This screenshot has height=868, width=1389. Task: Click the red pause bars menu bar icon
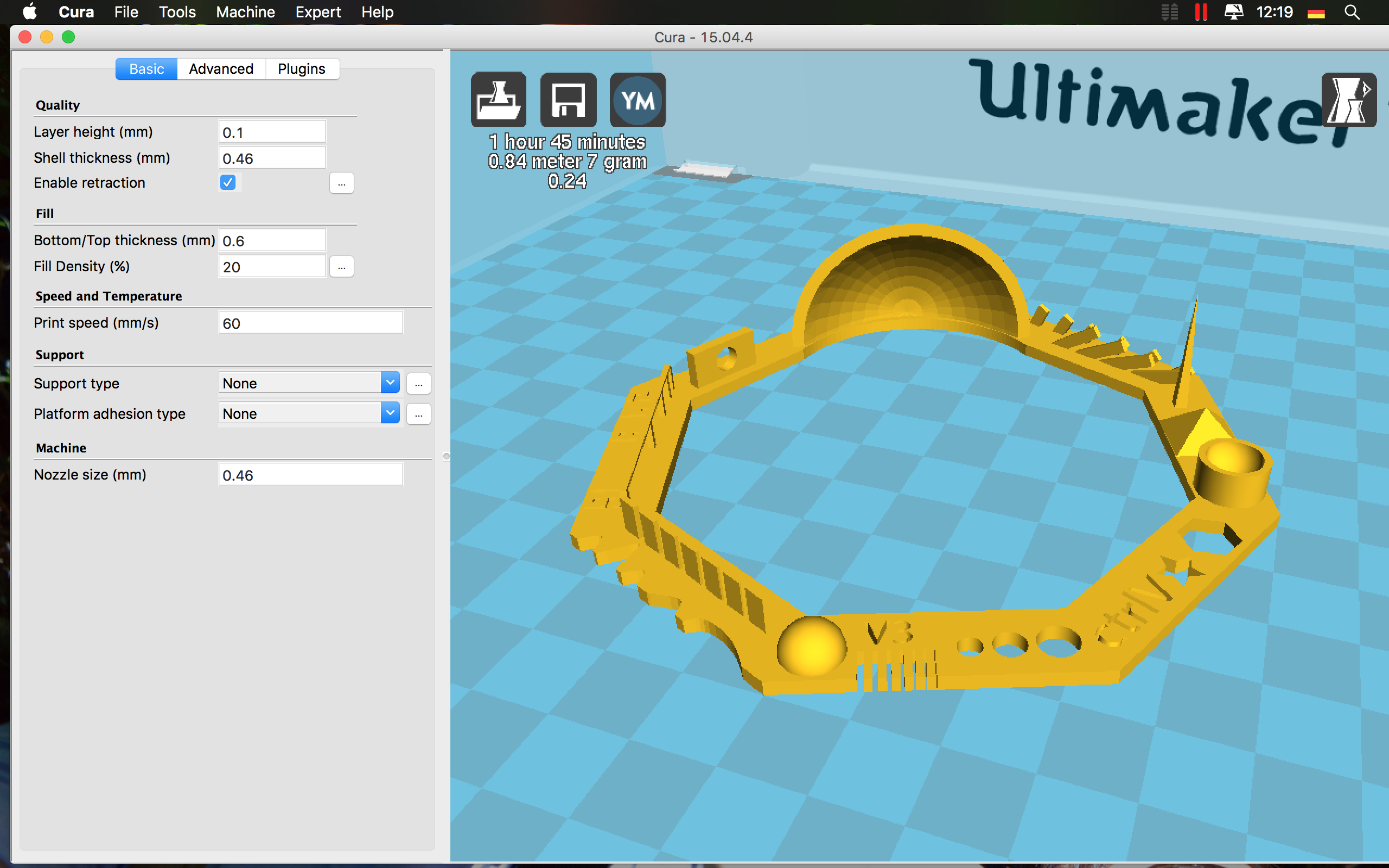tap(1201, 12)
